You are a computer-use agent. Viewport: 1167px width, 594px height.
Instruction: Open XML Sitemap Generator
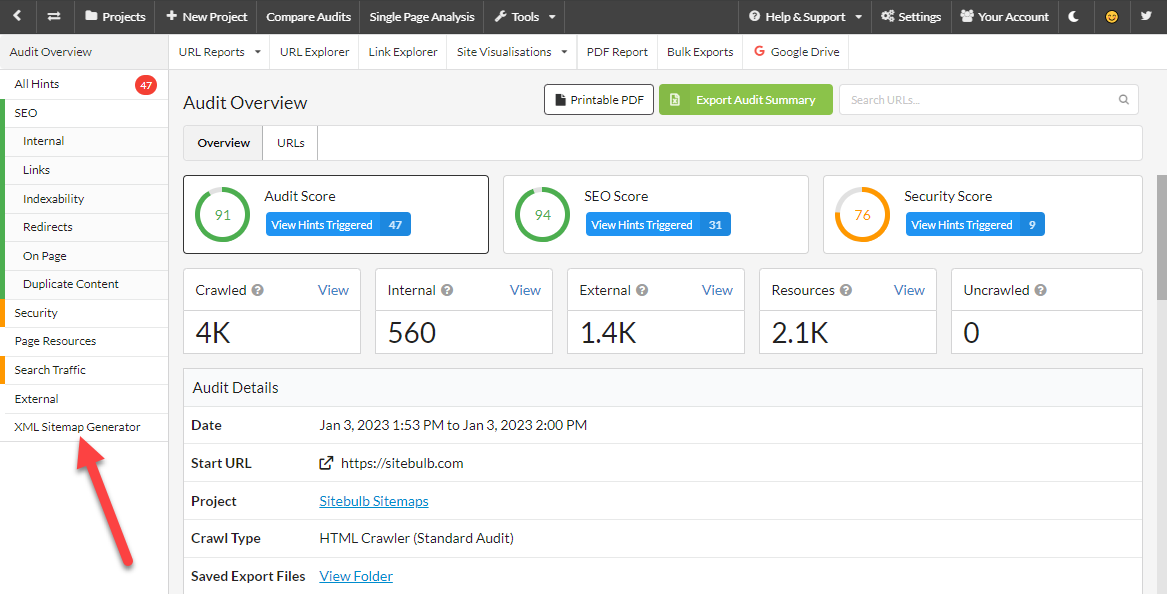pyautogui.click(x=86, y=427)
